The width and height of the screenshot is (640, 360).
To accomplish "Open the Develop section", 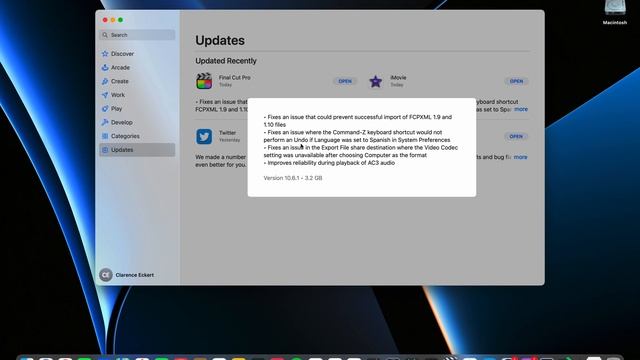I will (137, 122).
